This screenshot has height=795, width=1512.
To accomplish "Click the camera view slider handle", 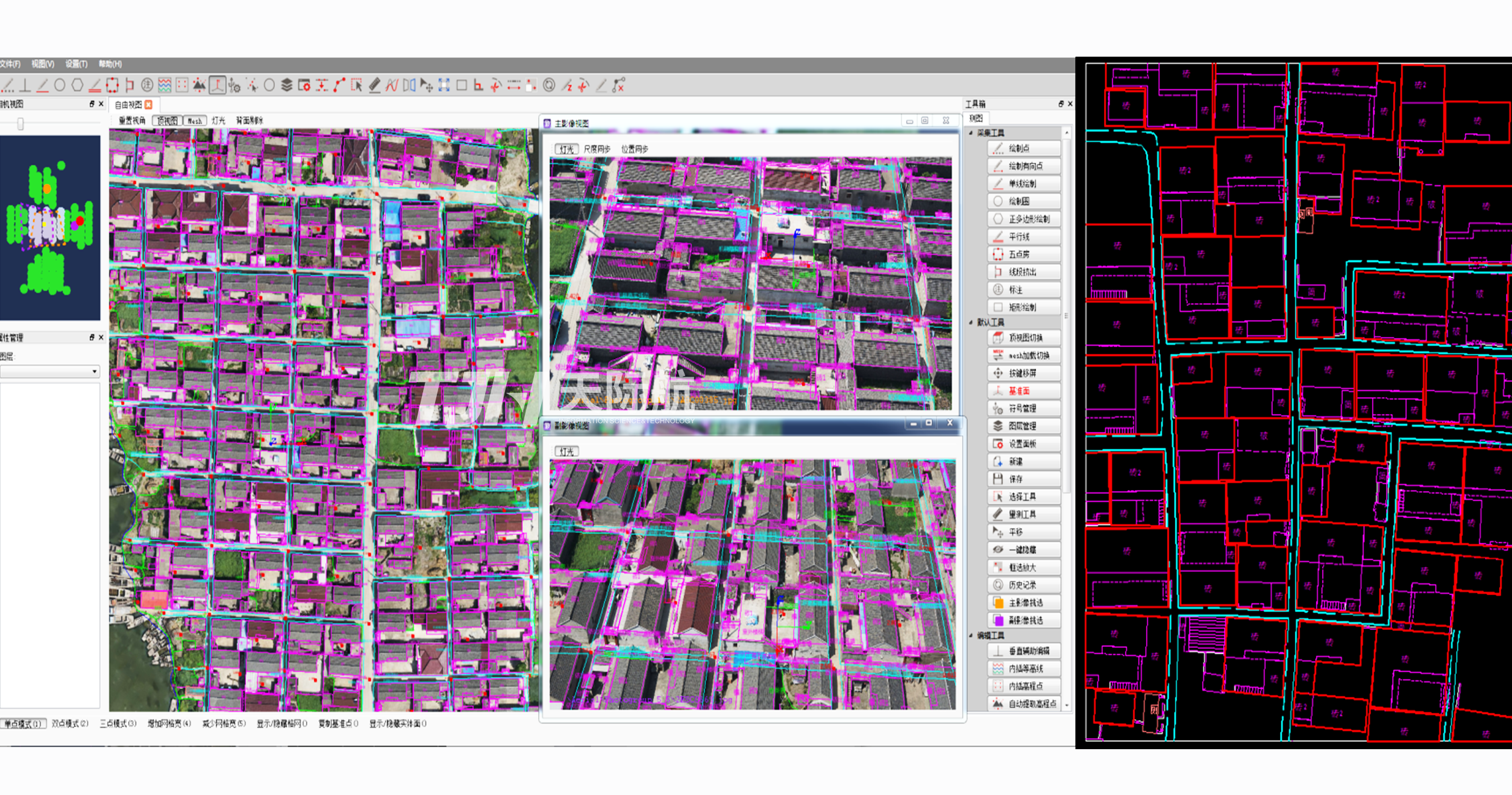I will click(20, 124).
